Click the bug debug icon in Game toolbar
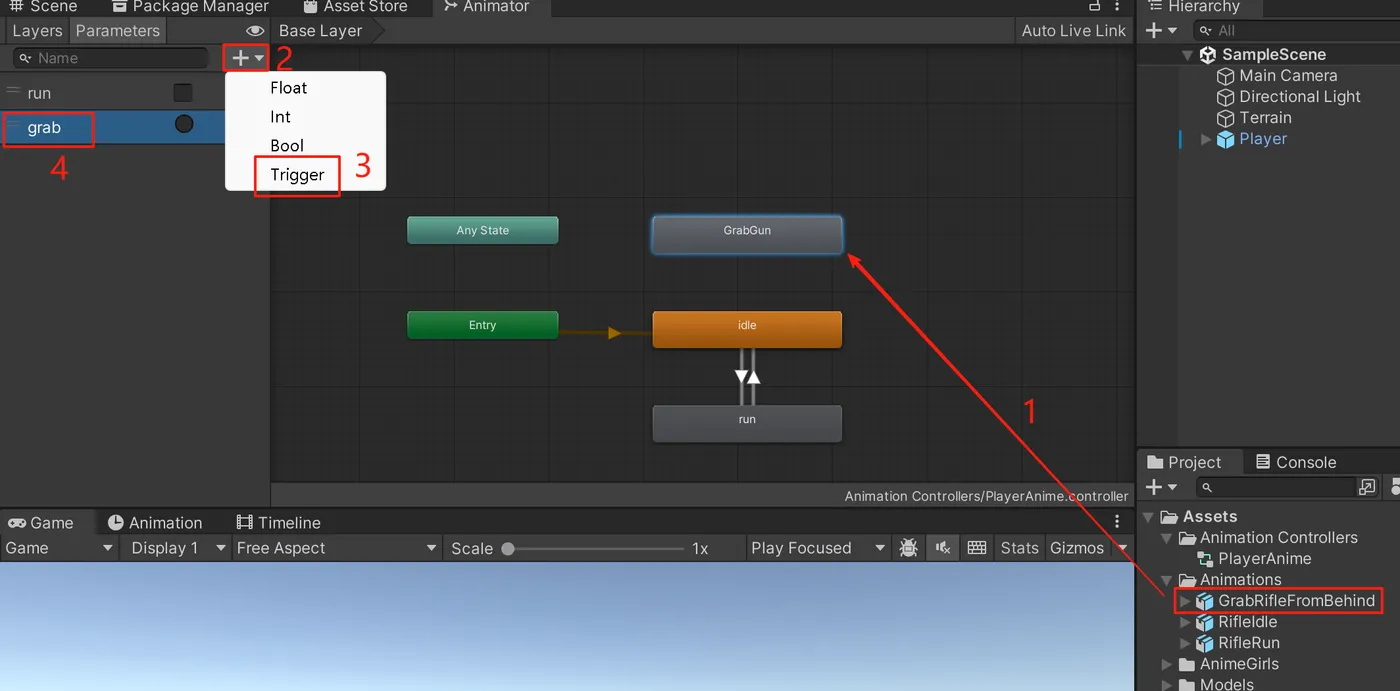The height and width of the screenshot is (691, 1400). pos(908,548)
